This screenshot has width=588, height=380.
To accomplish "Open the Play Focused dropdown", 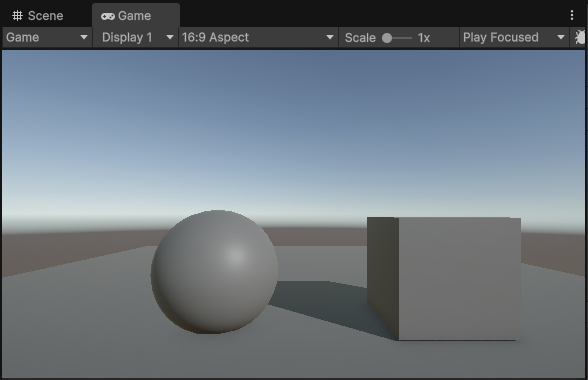I will click(514, 38).
